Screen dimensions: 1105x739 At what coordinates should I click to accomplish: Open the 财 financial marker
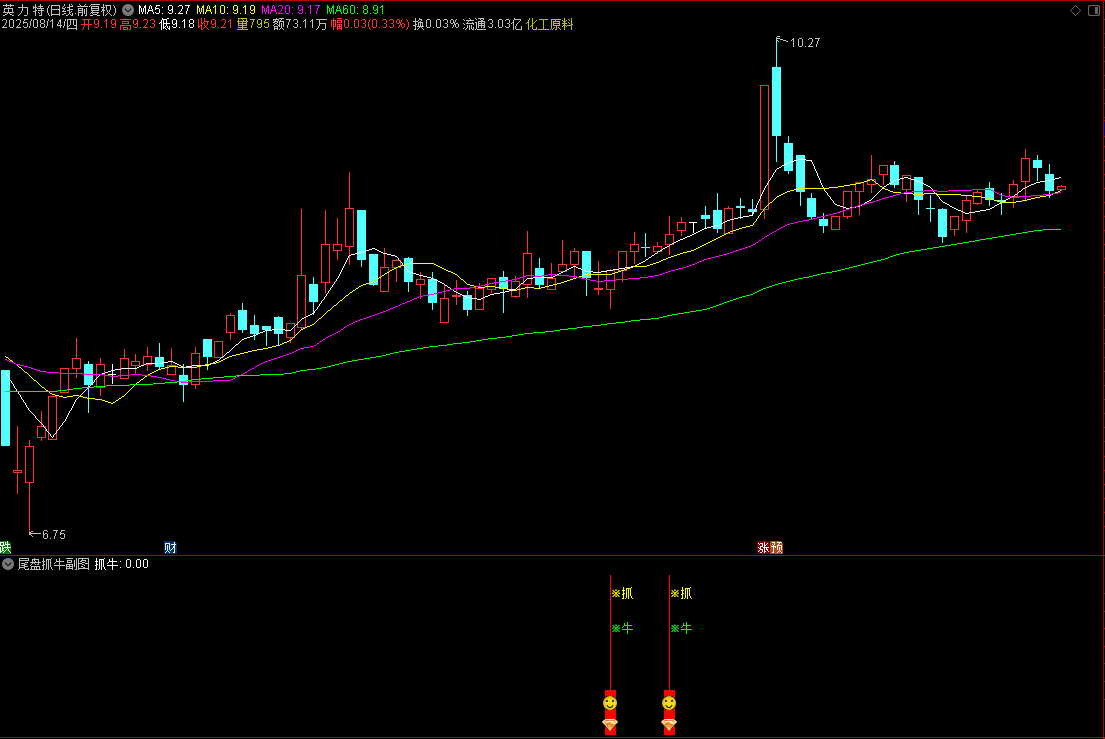pyautogui.click(x=170, y=547)
